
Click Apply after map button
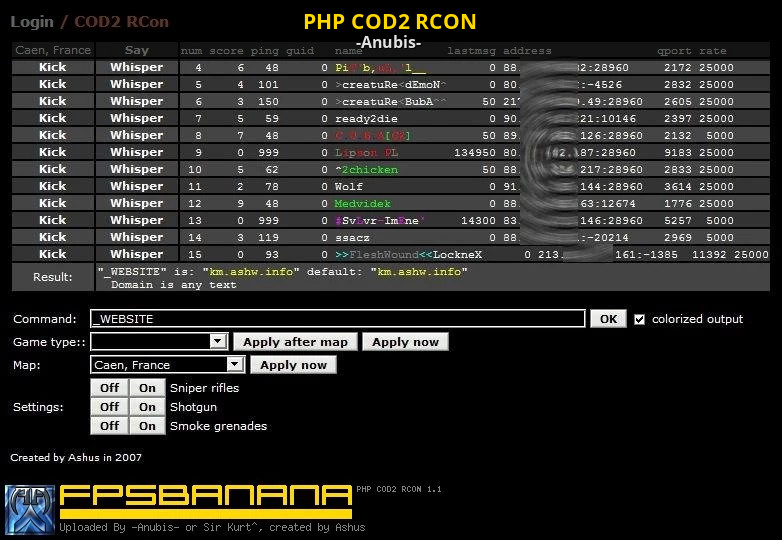click(295, 342)
